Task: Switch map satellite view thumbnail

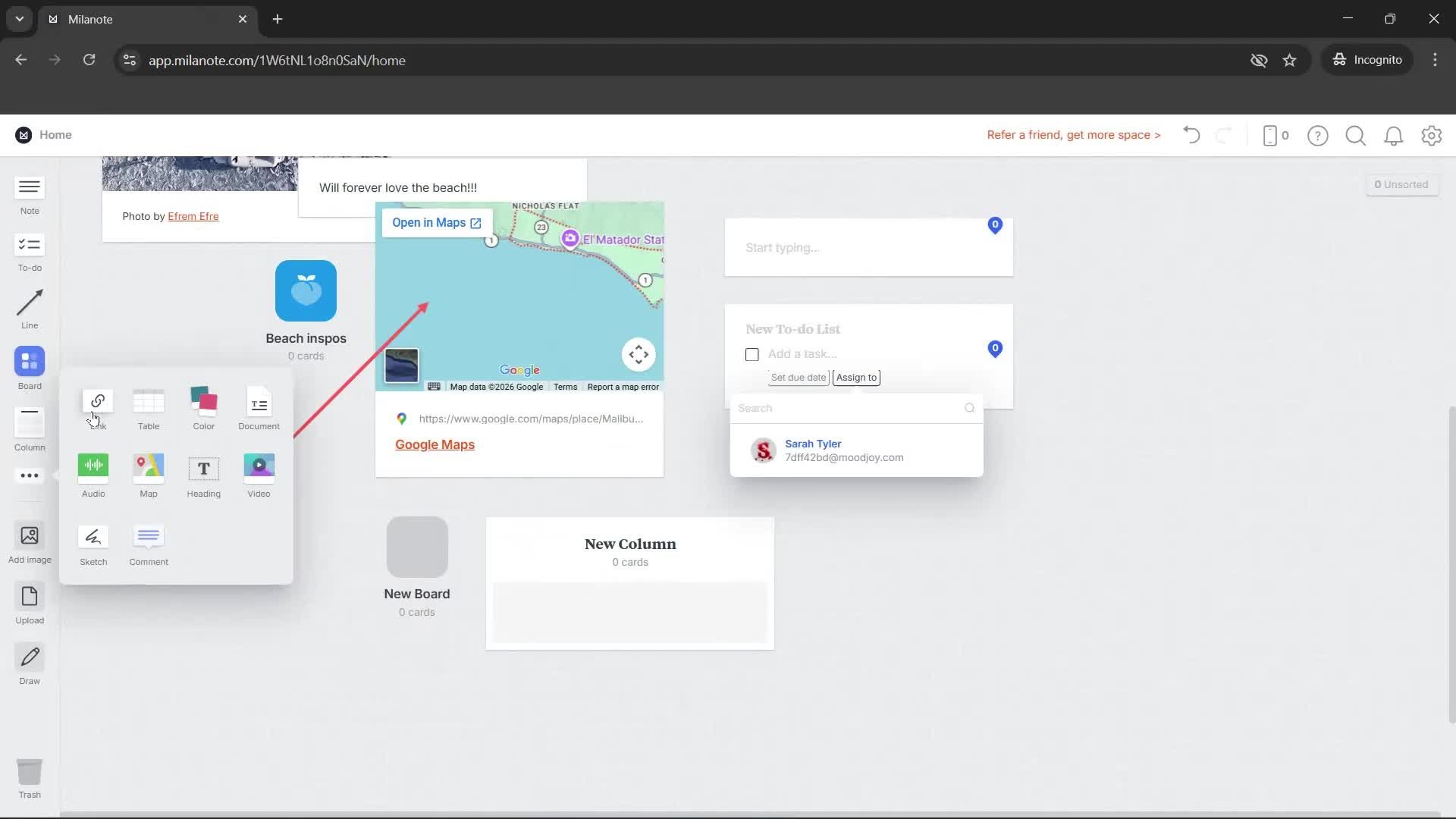Action: coord(401,366)
